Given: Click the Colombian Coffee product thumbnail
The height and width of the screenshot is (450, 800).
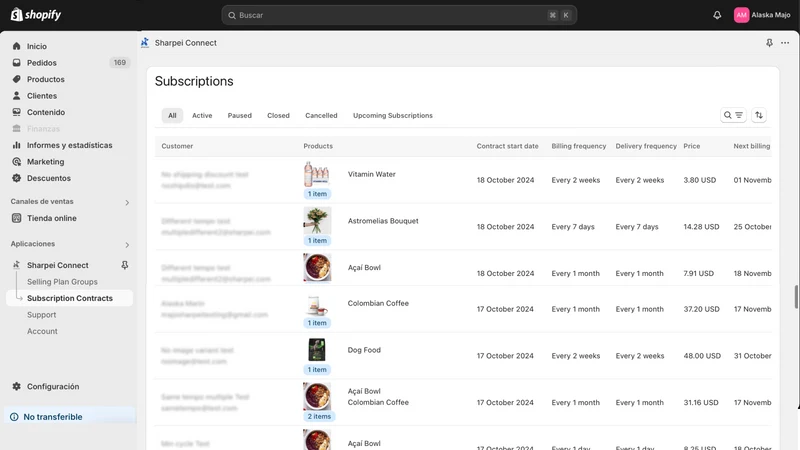Looking at the screenshot, I should click(317, 305).
